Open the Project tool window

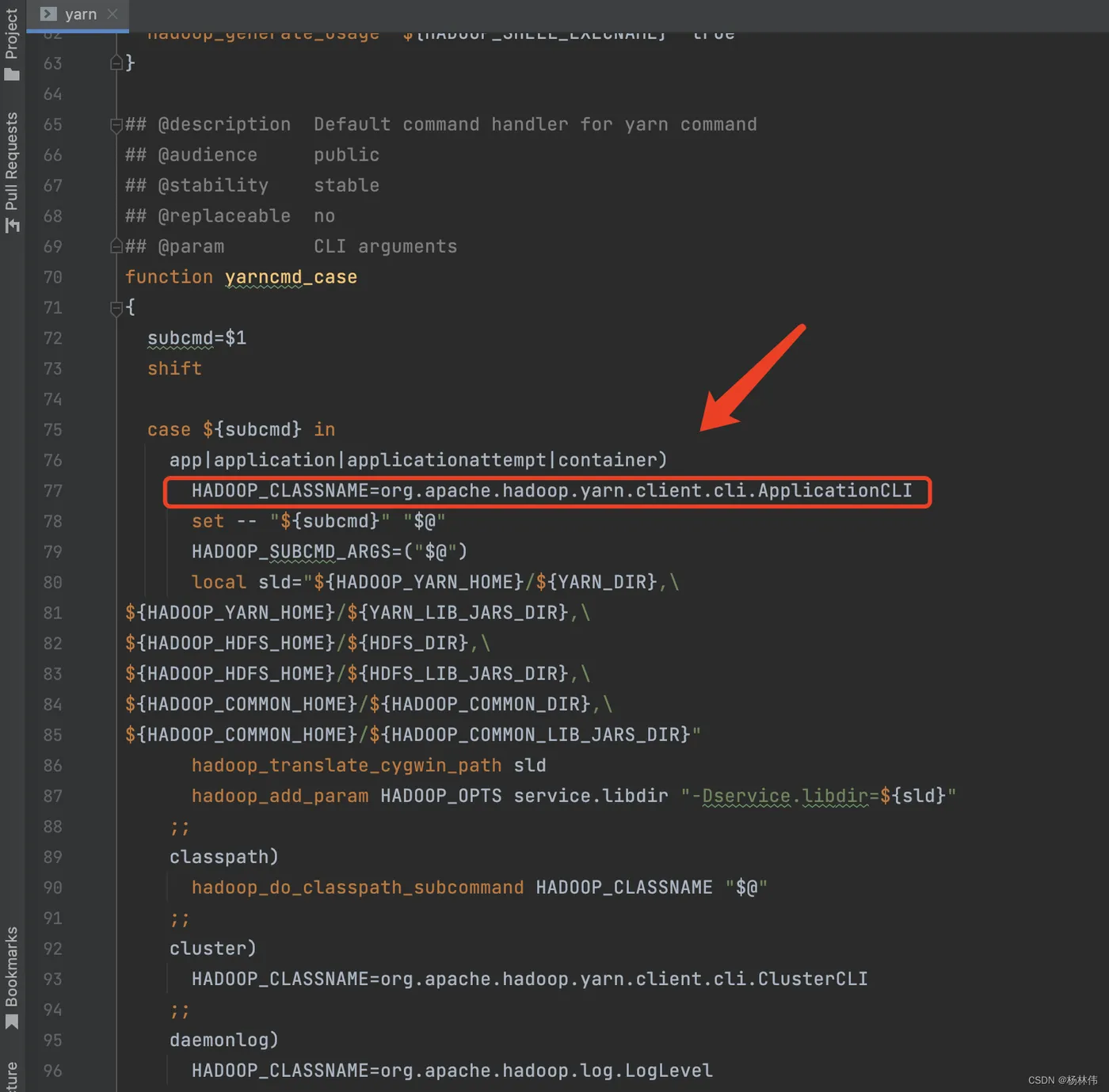point(11,34)
